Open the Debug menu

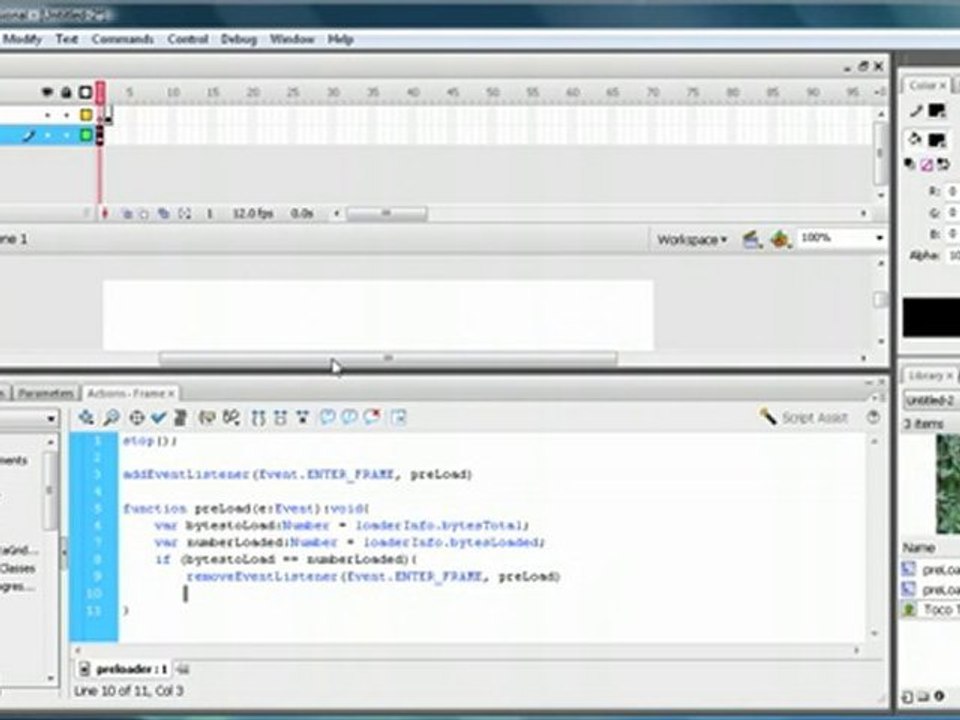click(239, 39)
